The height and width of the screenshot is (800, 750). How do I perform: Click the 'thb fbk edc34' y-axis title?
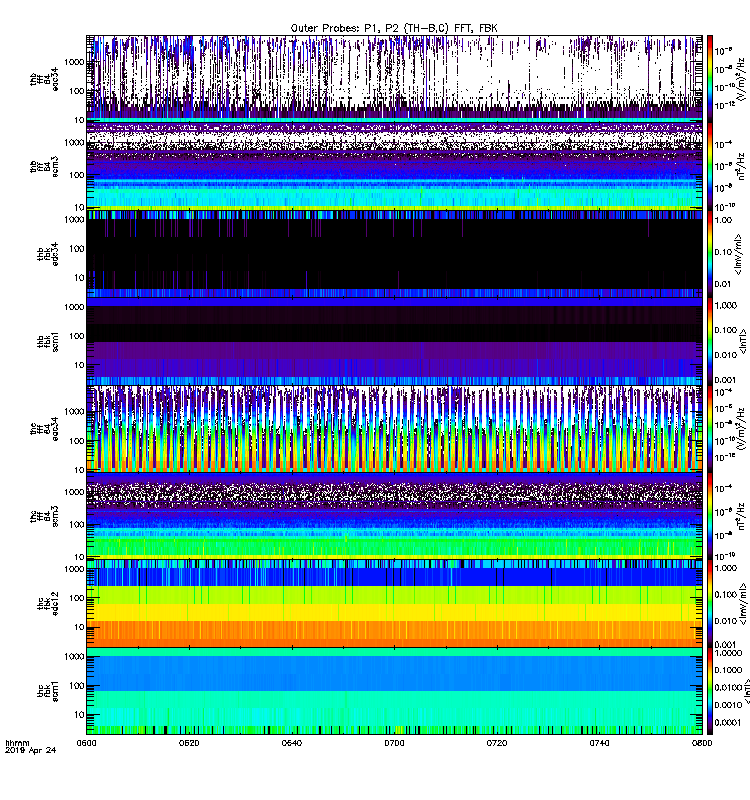(48, 254)
